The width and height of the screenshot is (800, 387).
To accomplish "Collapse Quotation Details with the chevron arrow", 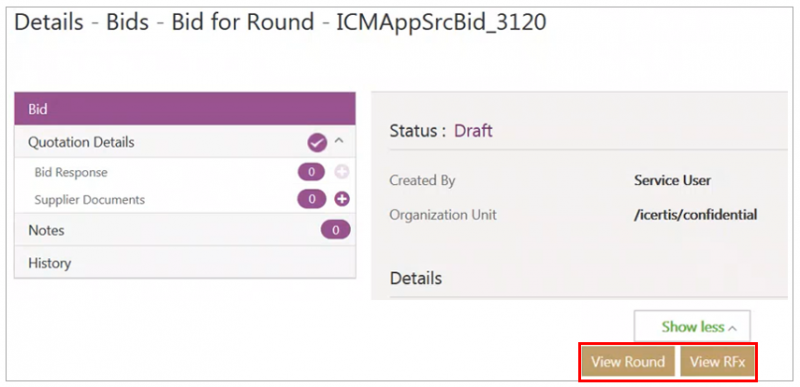I will coord(339,141).
